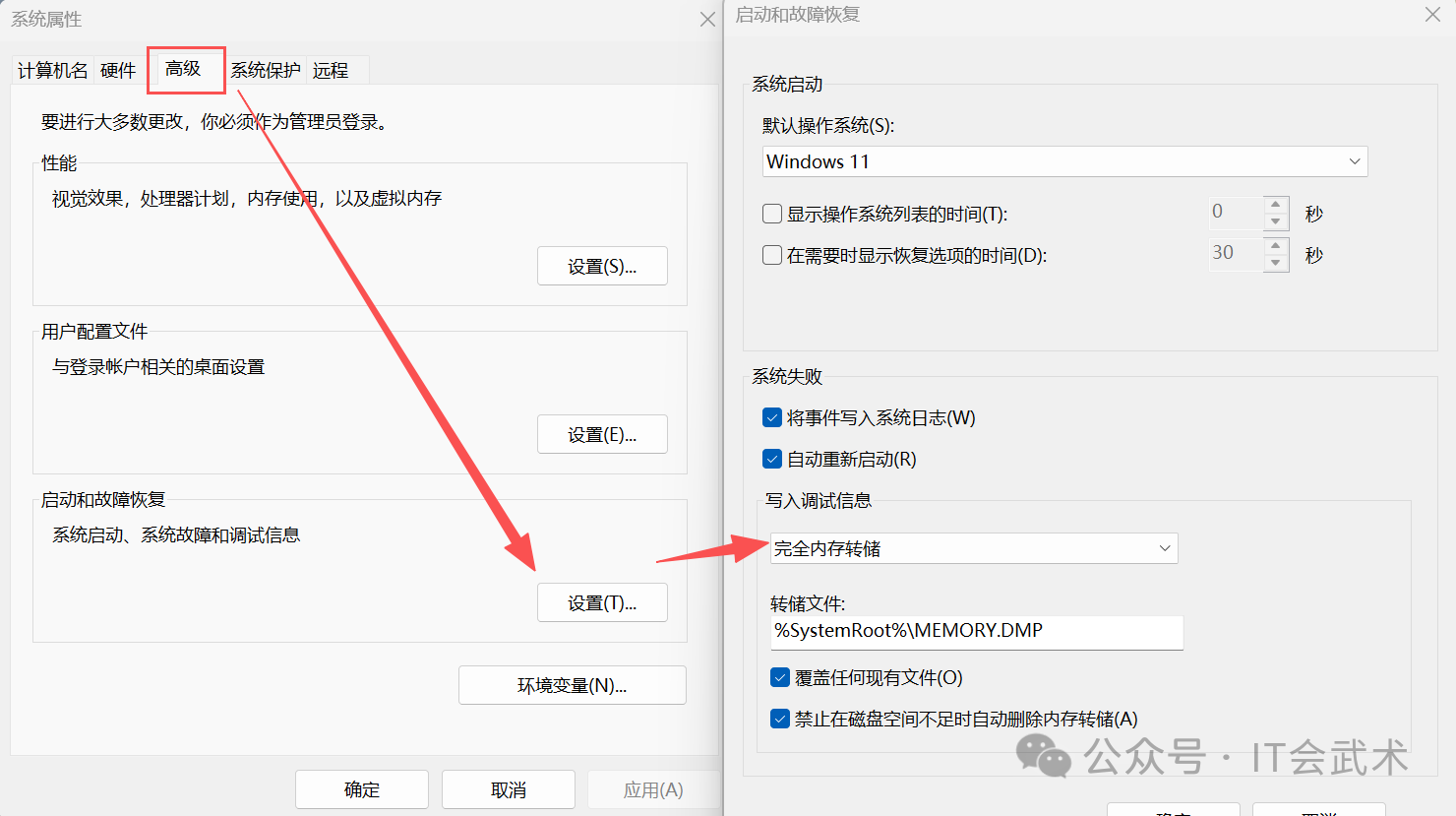The width and height of the screenshot is (1456, 816).
Task: Close the 系统属性 window
Action: (707, 19)
